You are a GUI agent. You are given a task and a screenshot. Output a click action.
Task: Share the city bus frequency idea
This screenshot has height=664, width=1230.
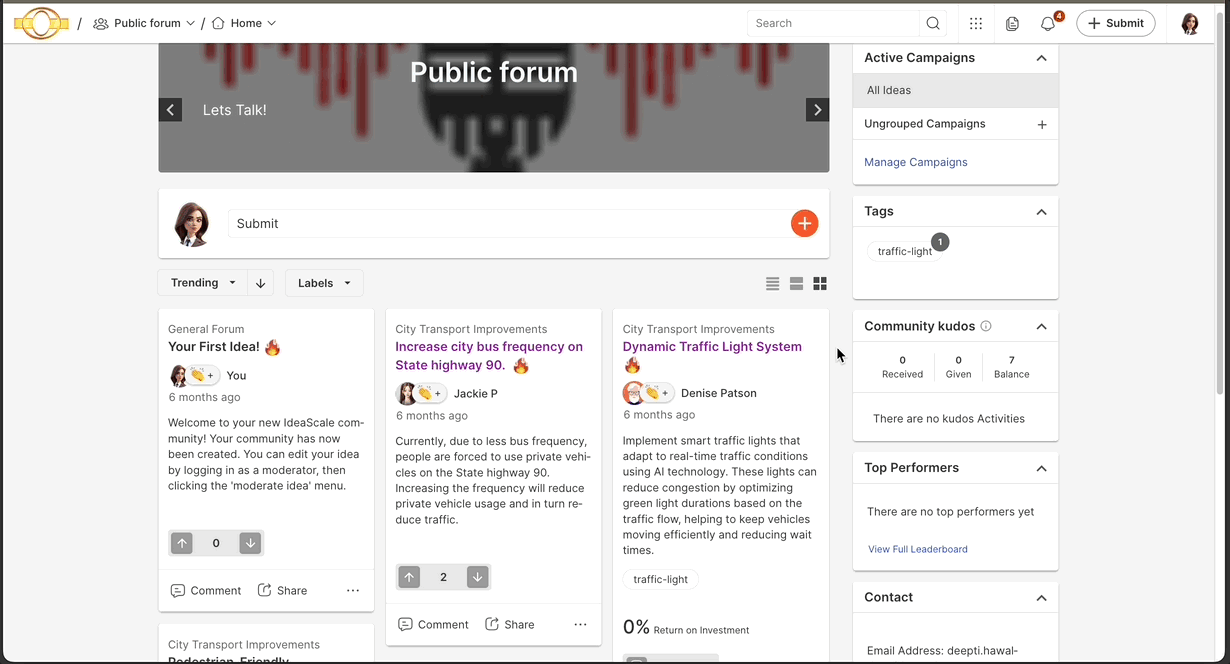(x=510, y=625)
